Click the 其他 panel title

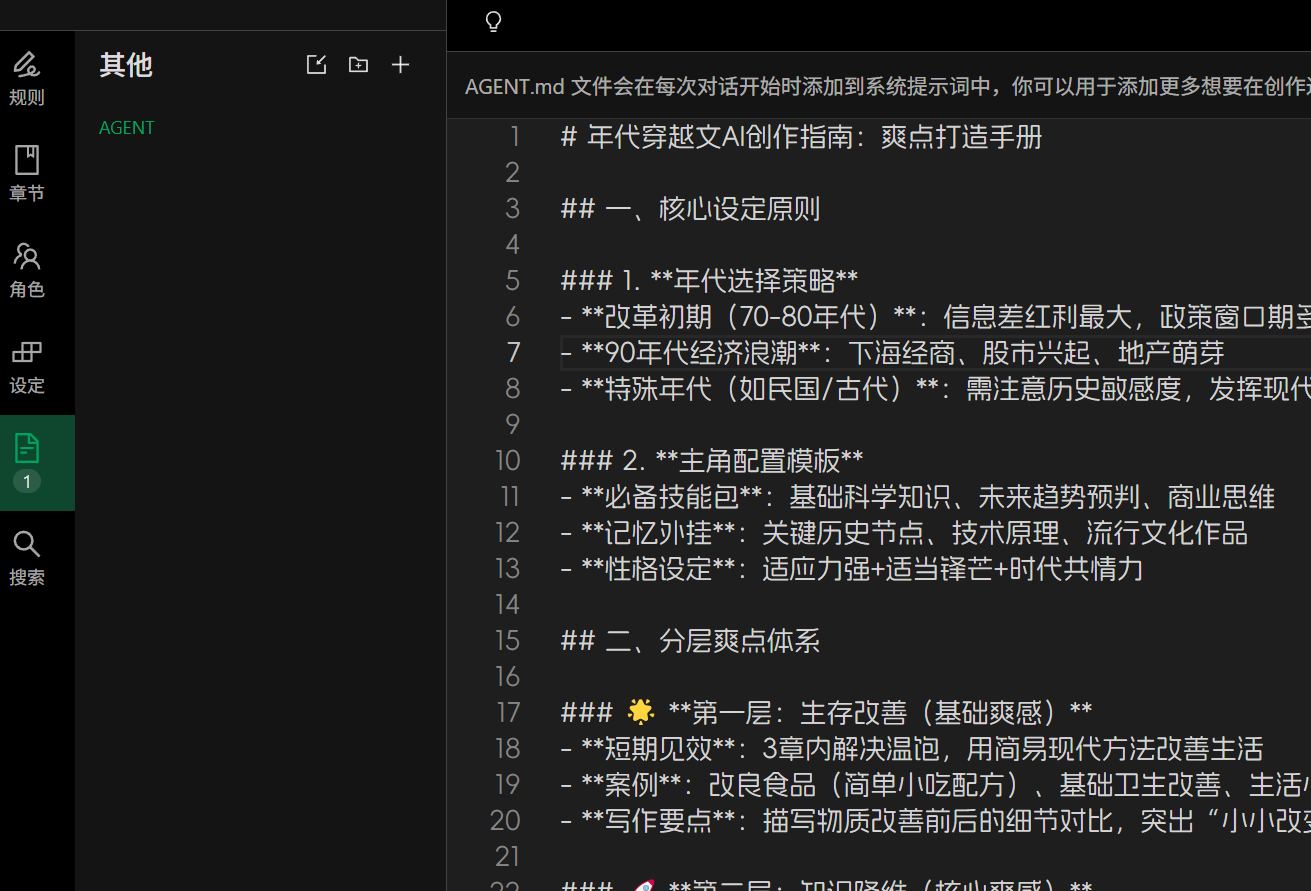click(126, 66)
